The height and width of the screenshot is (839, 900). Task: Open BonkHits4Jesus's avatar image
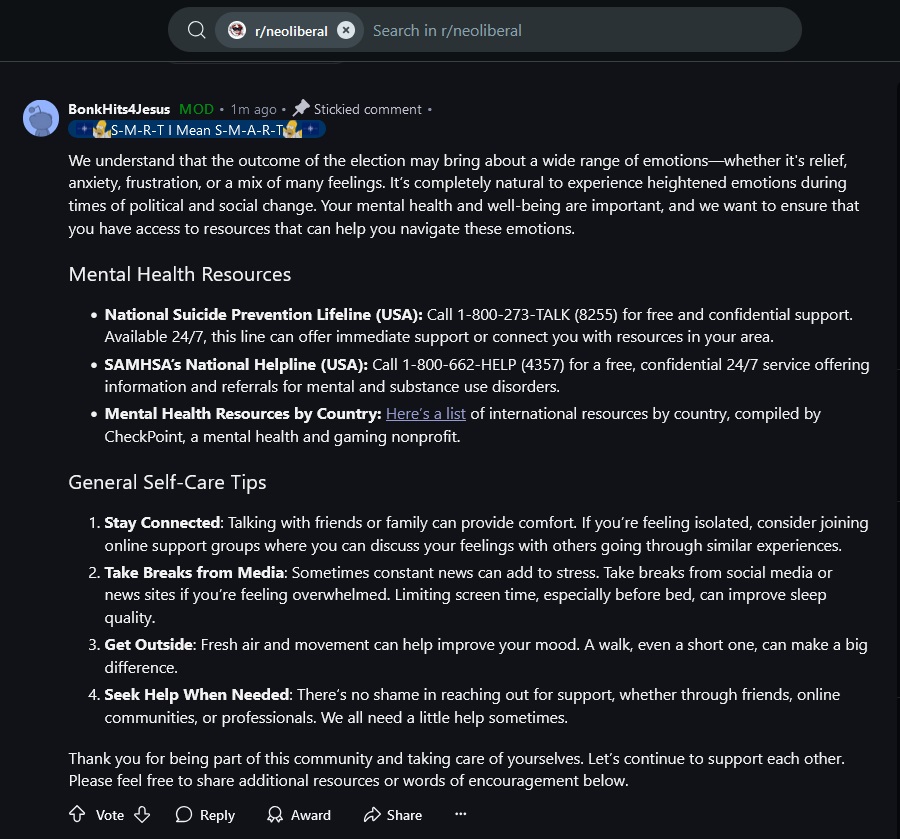click(41, 118)
